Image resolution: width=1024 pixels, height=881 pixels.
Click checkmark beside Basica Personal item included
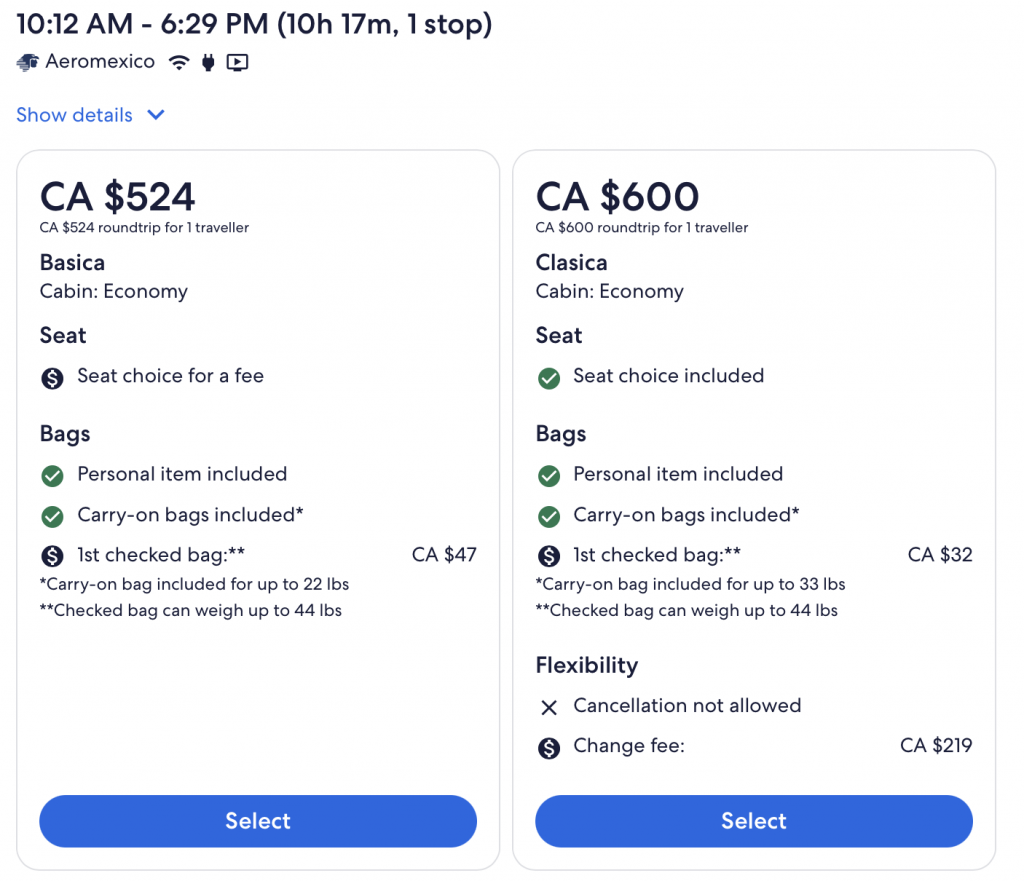pos(52,475)
